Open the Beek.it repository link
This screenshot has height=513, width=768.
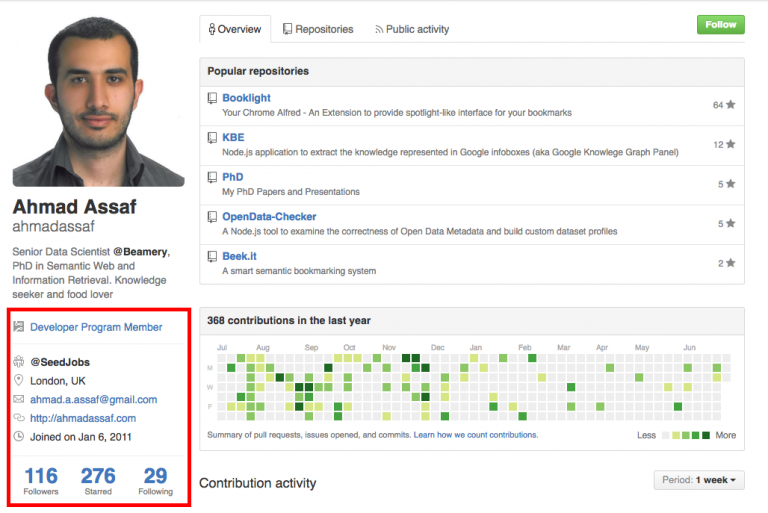point(240,256)
